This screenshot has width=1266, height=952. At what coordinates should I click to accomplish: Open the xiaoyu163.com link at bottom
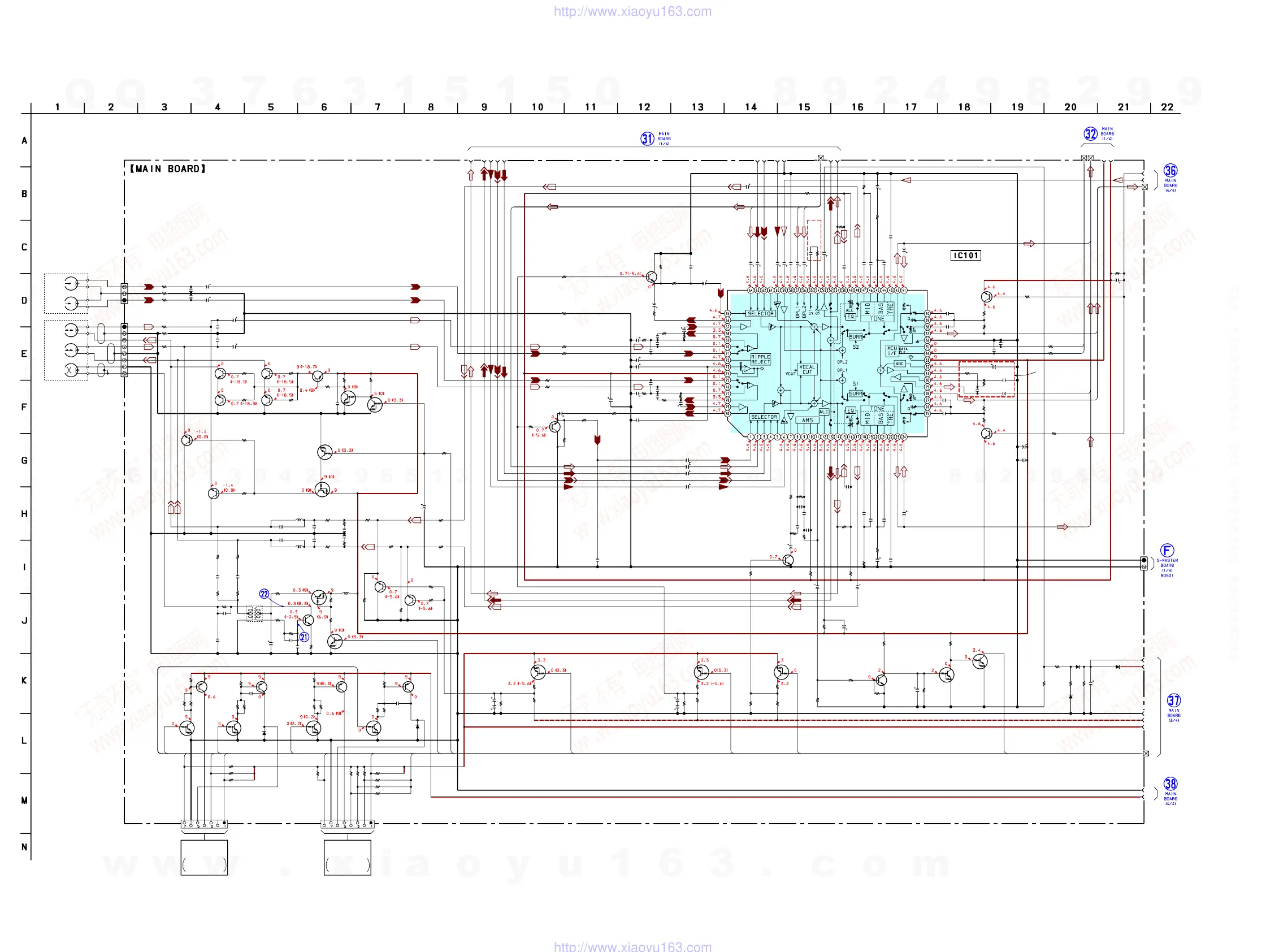click(632, 946)
